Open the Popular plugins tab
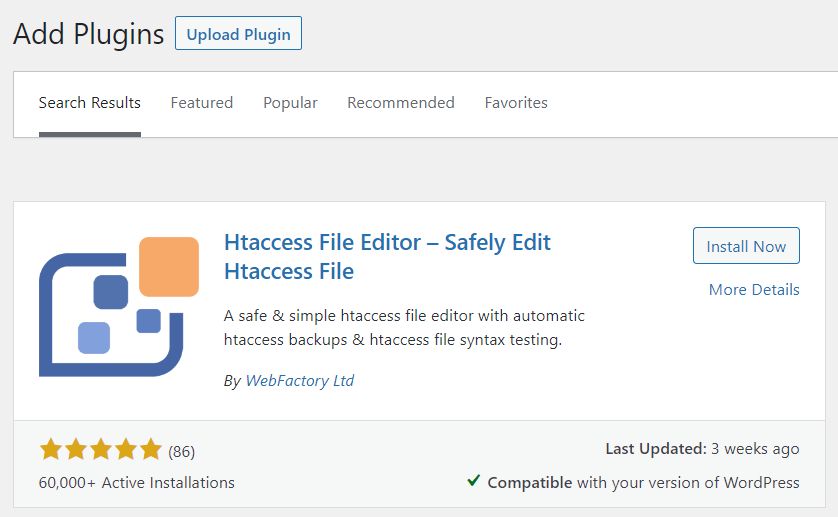Viewport: 838px width, 517px height. click(290, 103)
